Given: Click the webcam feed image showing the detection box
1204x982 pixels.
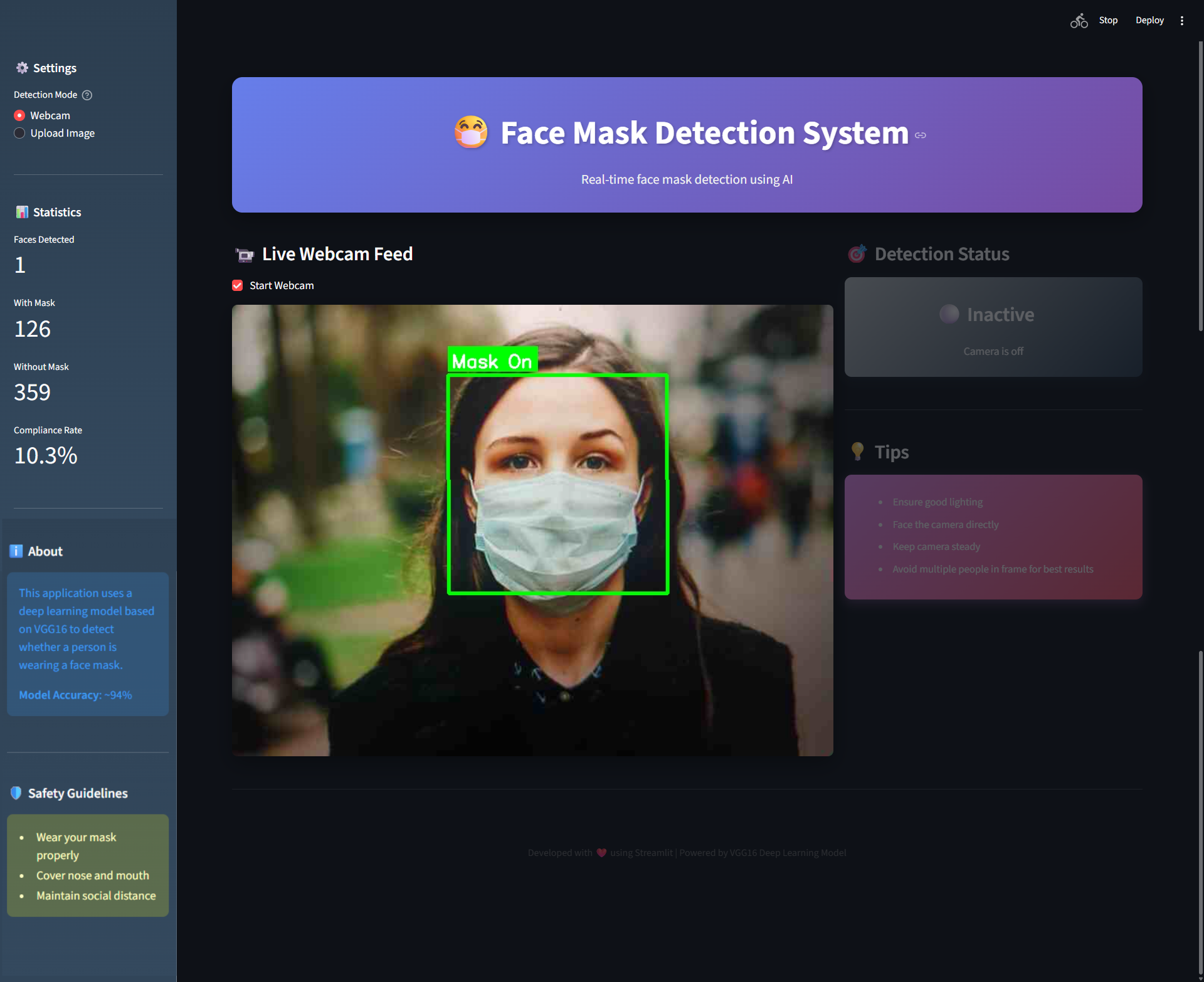Looking at the screenshot, I should [532, 530].
